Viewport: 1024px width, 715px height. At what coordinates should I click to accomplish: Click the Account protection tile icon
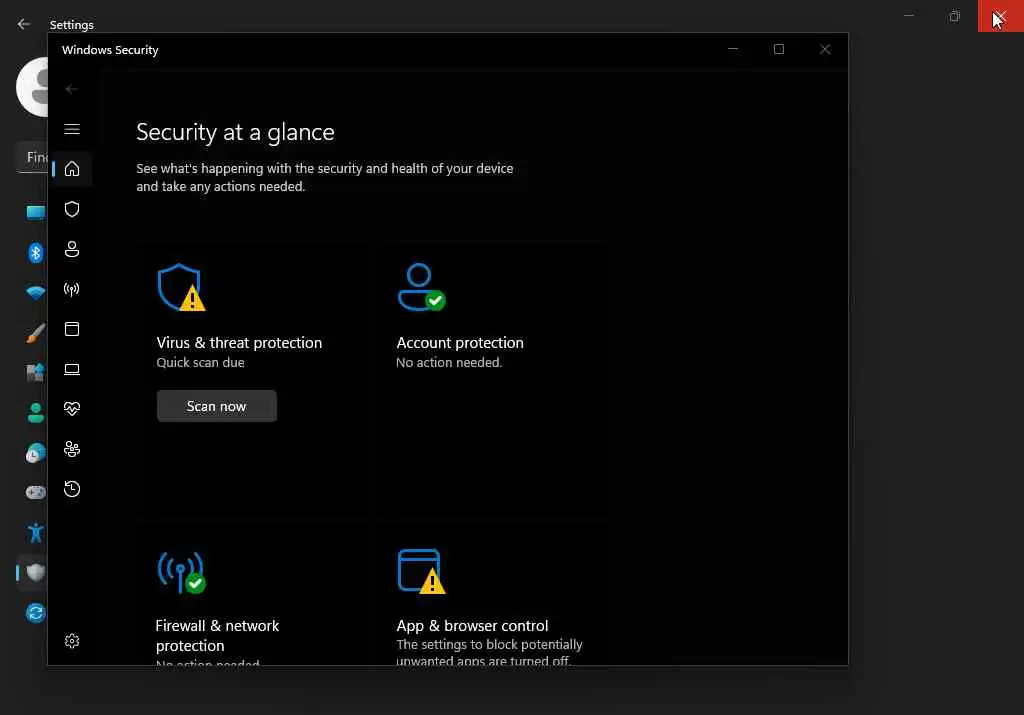(421, 287)
